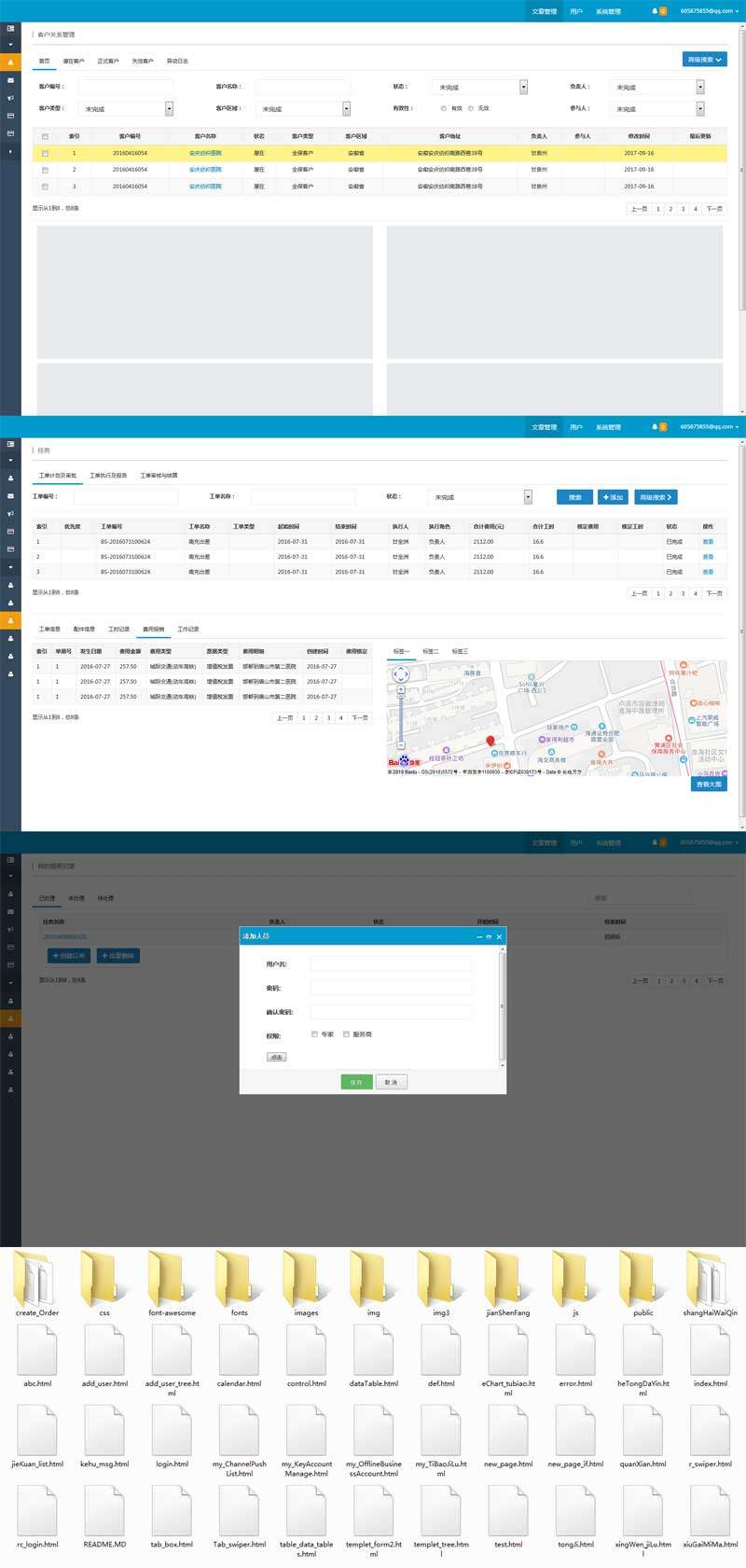Open the 客户类型 dropdown

coord(169,109)
